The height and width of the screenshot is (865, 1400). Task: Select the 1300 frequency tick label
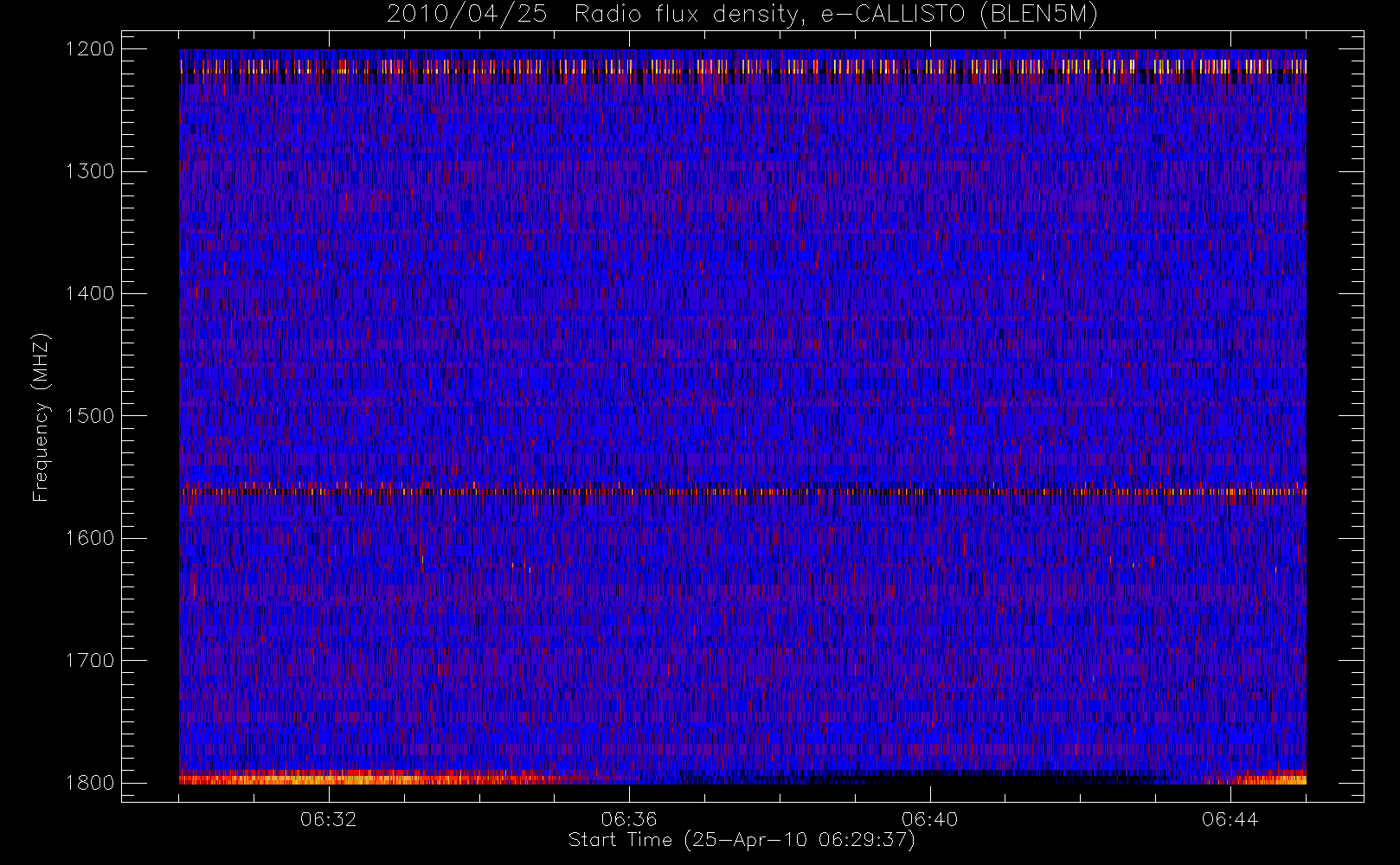click(90, 171)
